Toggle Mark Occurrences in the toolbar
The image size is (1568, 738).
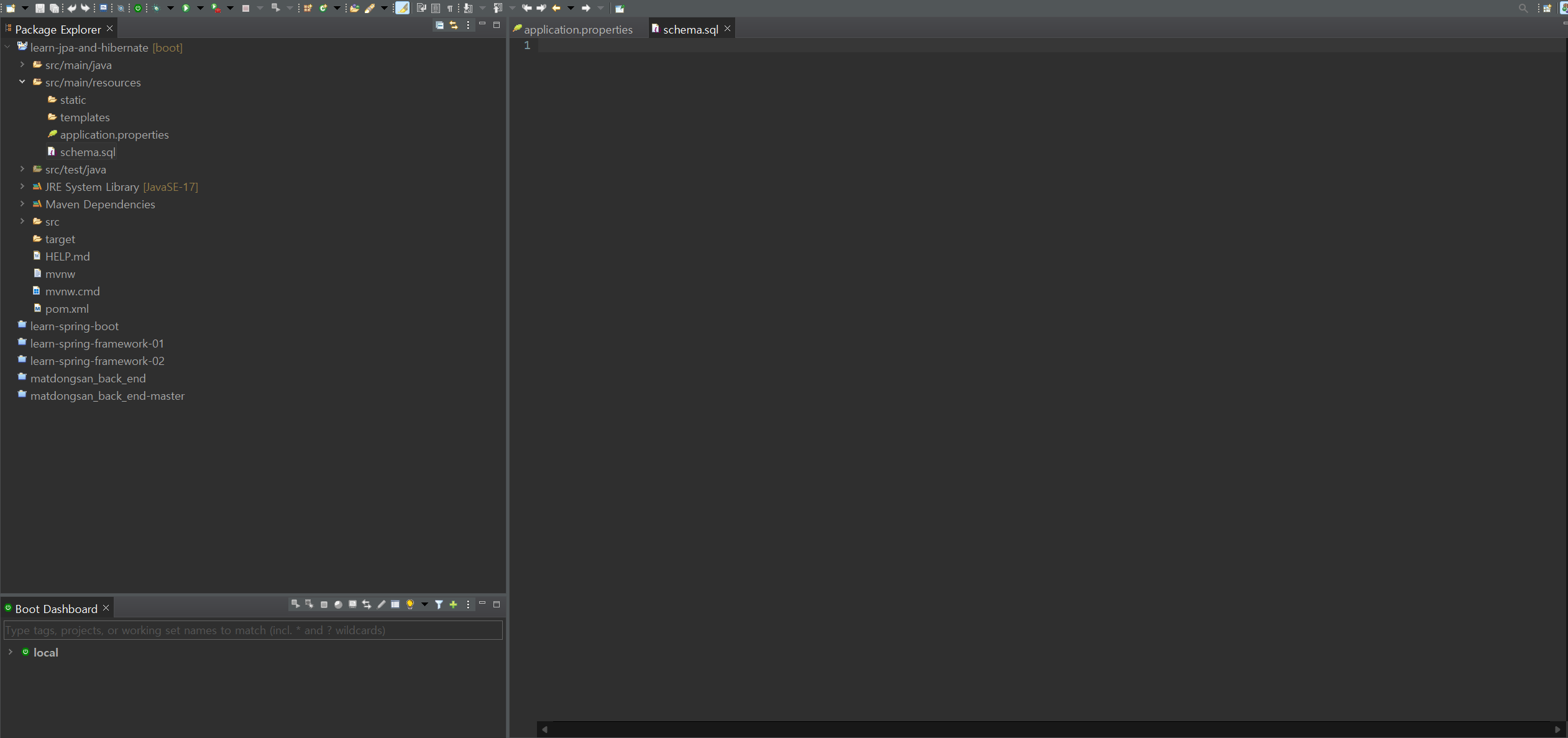pos(401,8)
